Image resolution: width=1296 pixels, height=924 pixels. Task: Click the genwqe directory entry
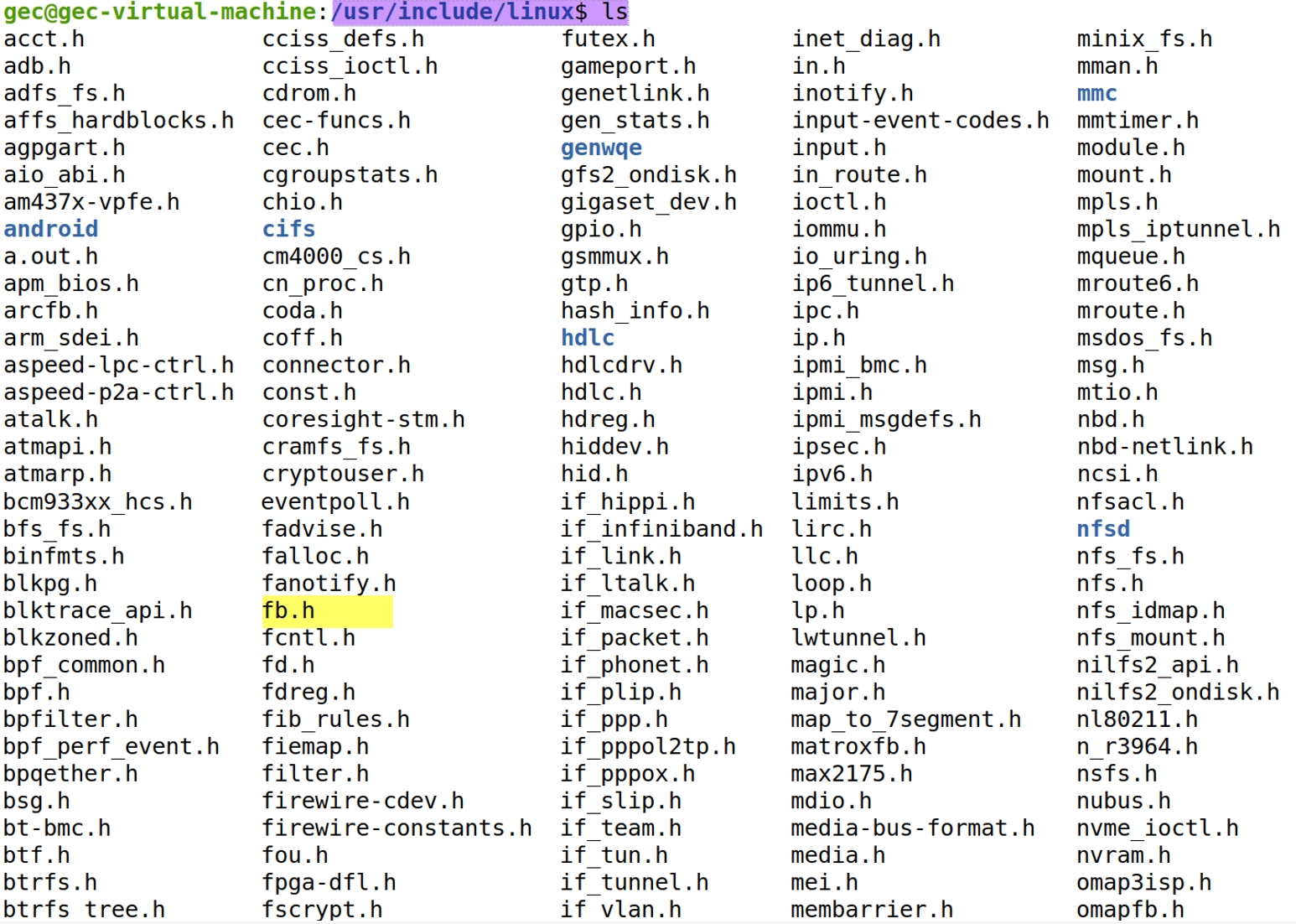coord(602,148)
